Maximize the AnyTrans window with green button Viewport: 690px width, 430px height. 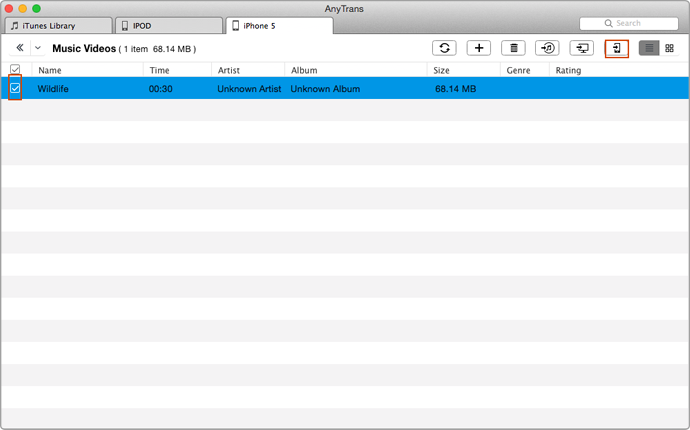point(37,8)
